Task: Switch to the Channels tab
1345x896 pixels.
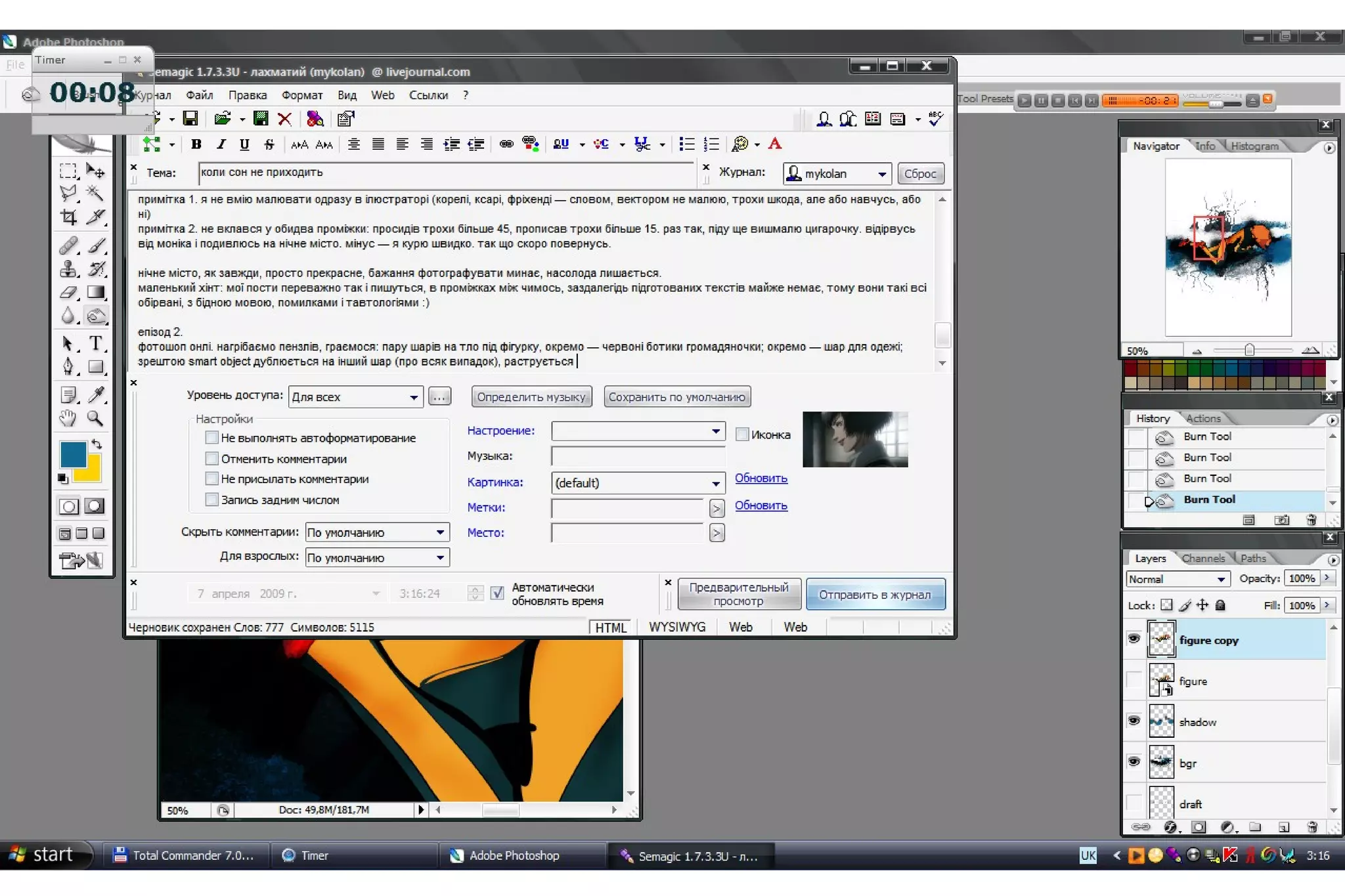Action: pos(1202,558)
